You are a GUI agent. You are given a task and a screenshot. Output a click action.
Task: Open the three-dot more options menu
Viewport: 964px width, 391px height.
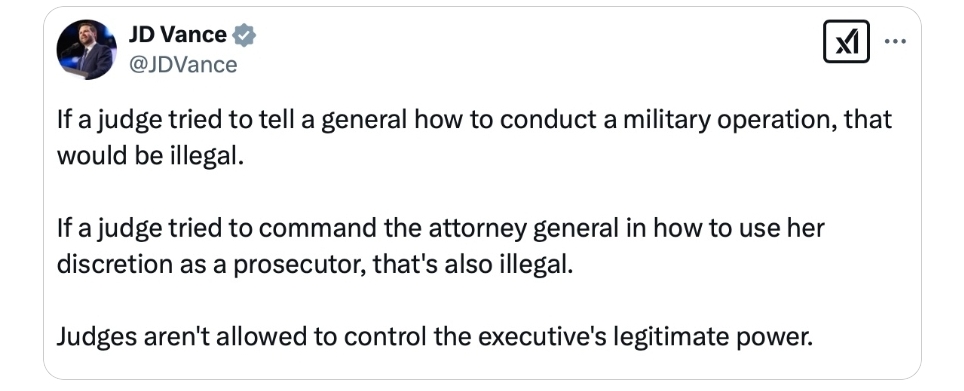point(895,41)
